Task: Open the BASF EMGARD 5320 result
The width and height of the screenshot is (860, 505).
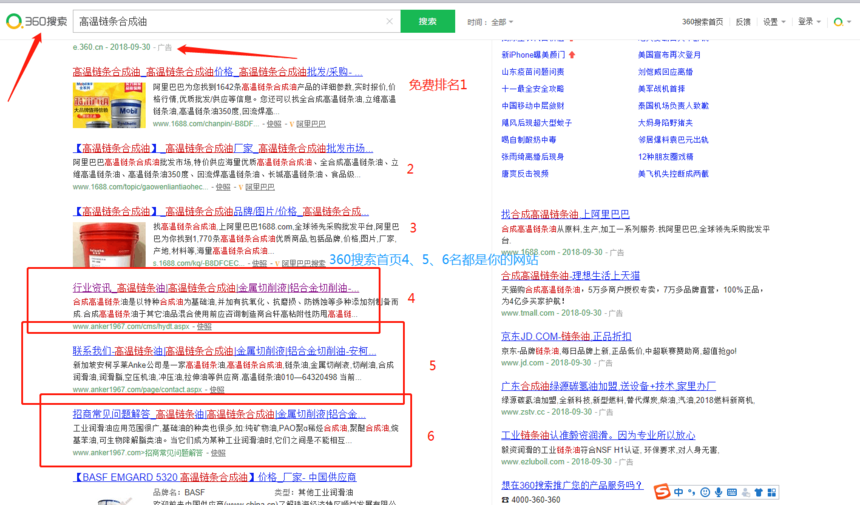Action: [x=214, y=478]
